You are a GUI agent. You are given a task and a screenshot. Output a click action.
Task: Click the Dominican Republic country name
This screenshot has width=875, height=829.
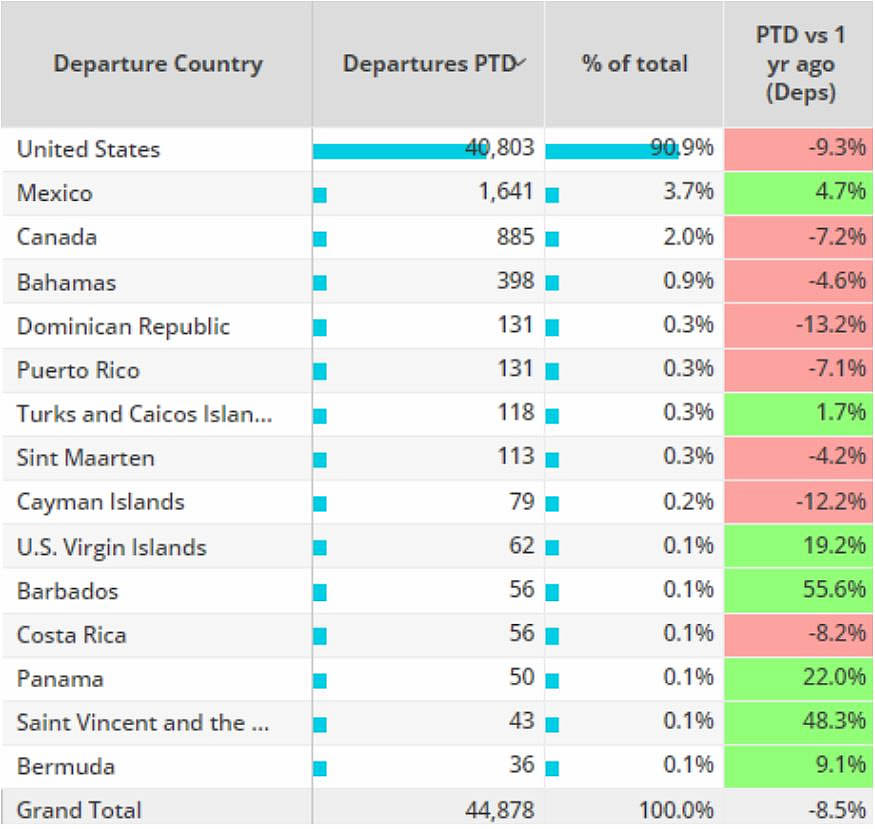click(x=123, y=326)
